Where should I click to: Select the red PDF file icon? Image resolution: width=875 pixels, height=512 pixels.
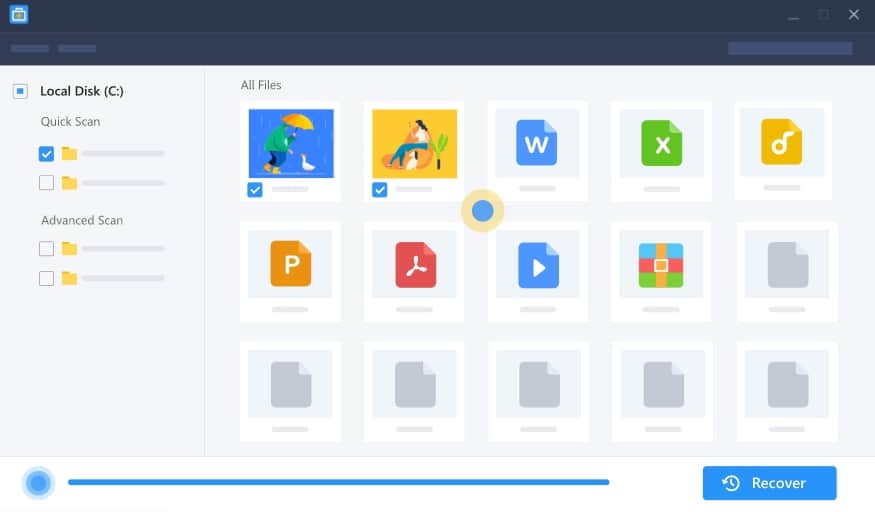(415, 265)
